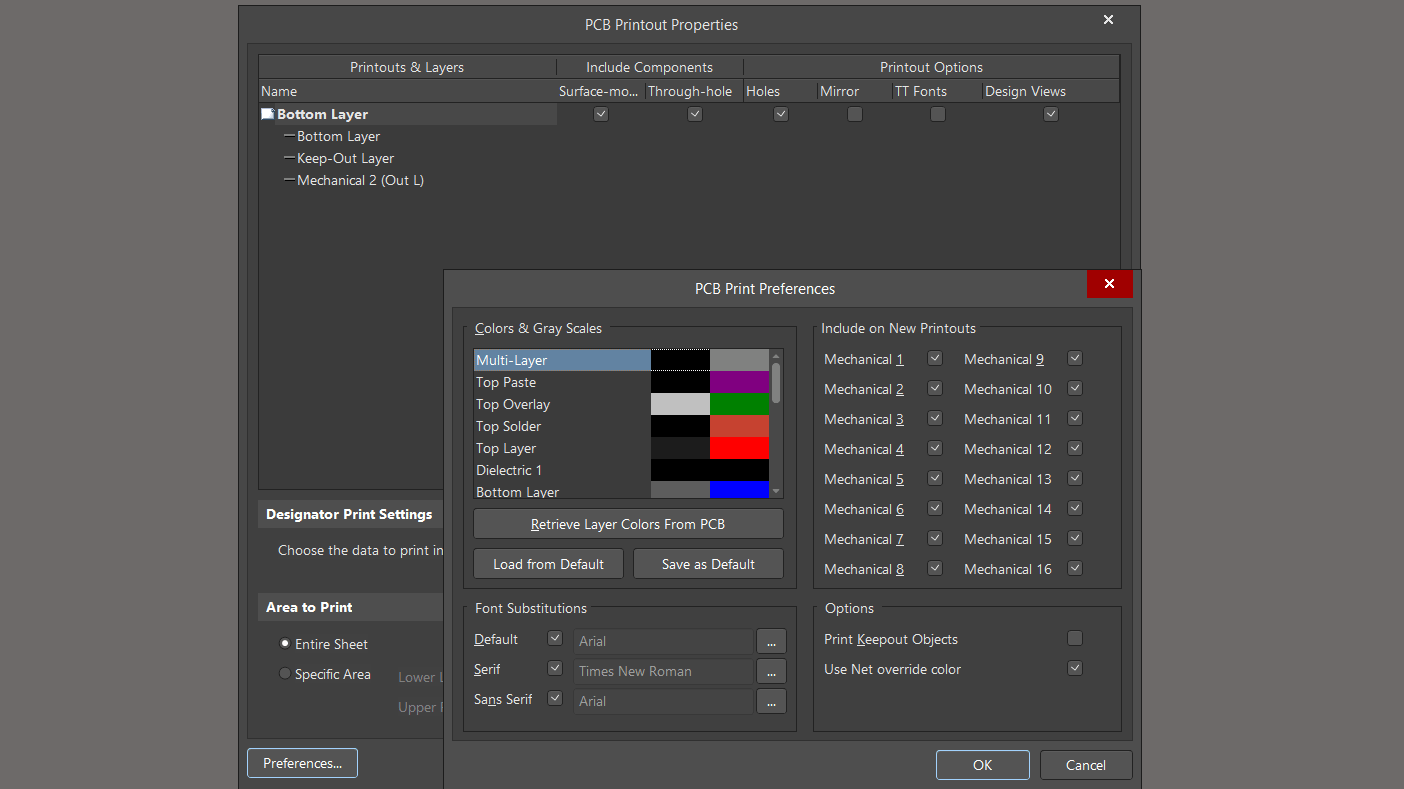
Task: Click browse button for Sans Serif font
Action: coord(771,701)
